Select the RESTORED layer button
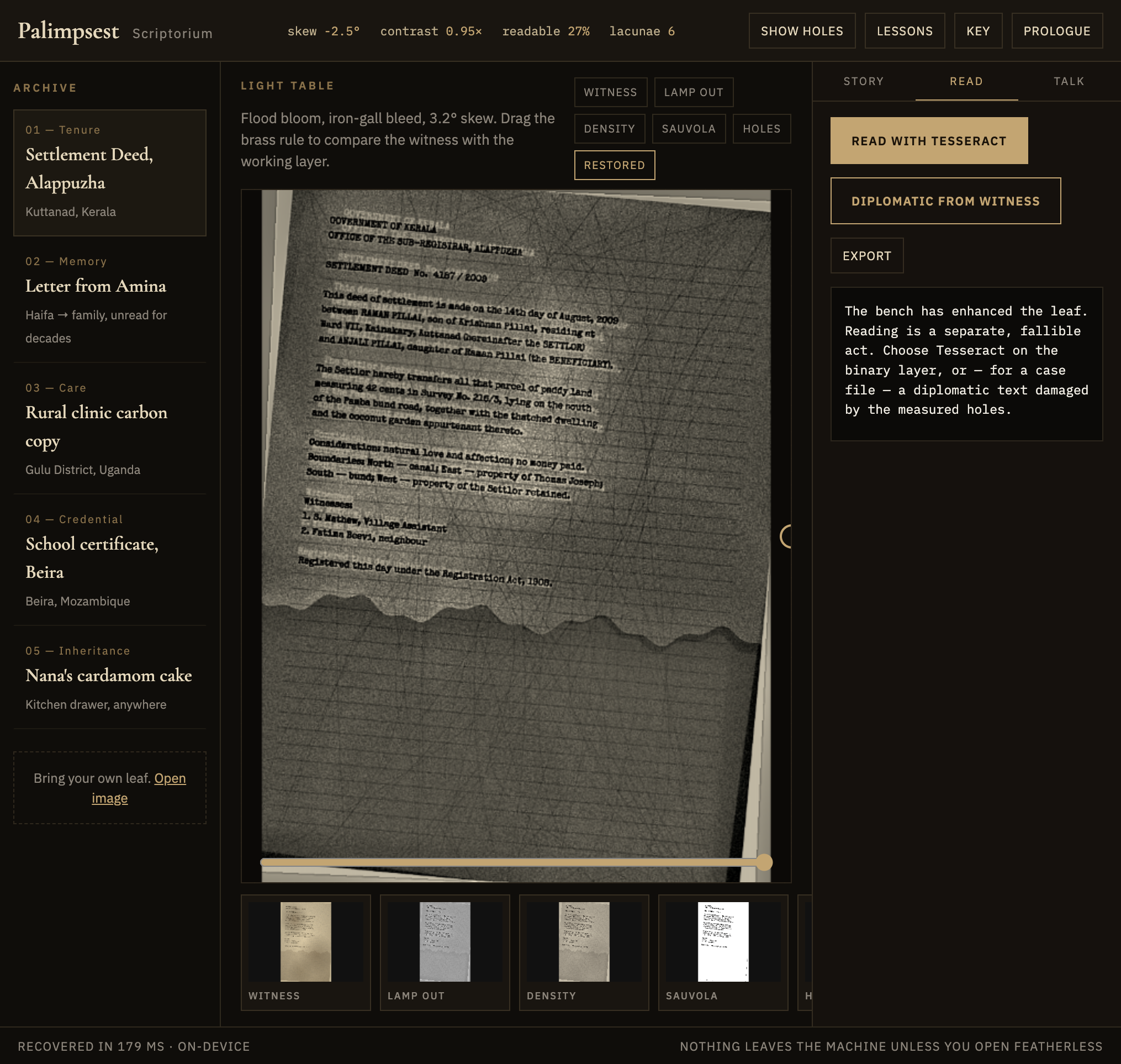Image resolution: width=1121 pixels, height=1064 pixels. pyautogui.click(x=614, y=165)
